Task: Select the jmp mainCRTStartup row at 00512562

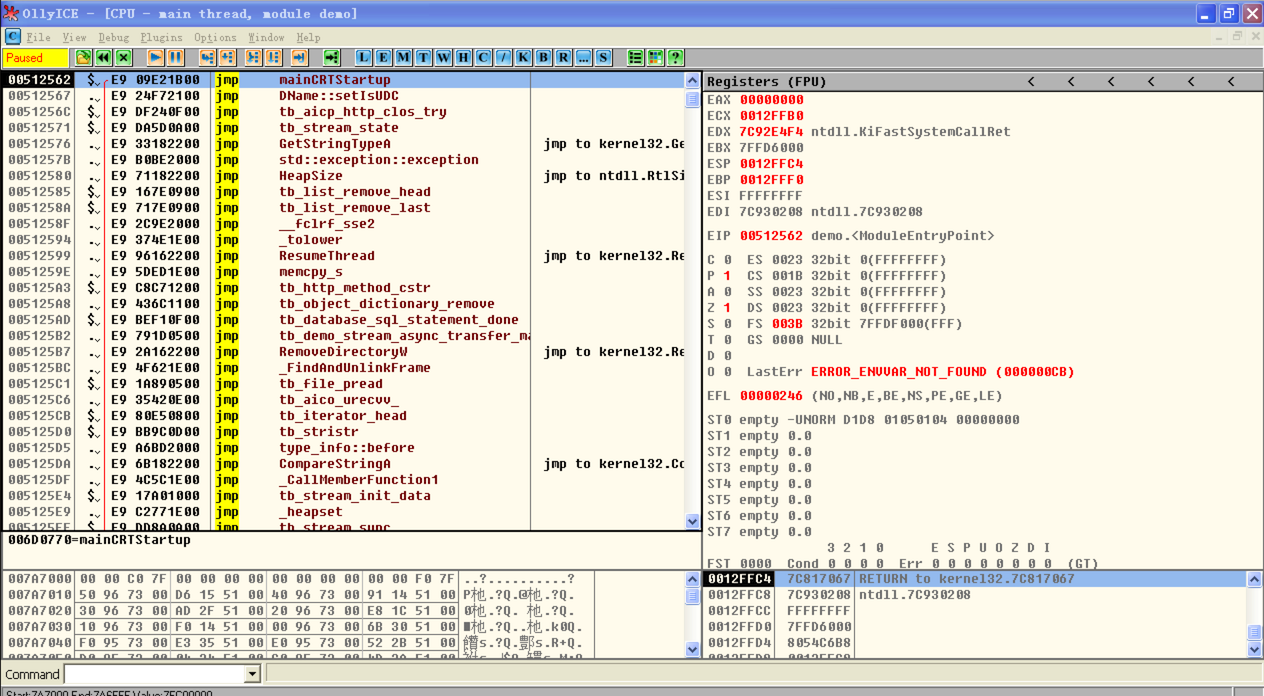Action: [343, 79]
